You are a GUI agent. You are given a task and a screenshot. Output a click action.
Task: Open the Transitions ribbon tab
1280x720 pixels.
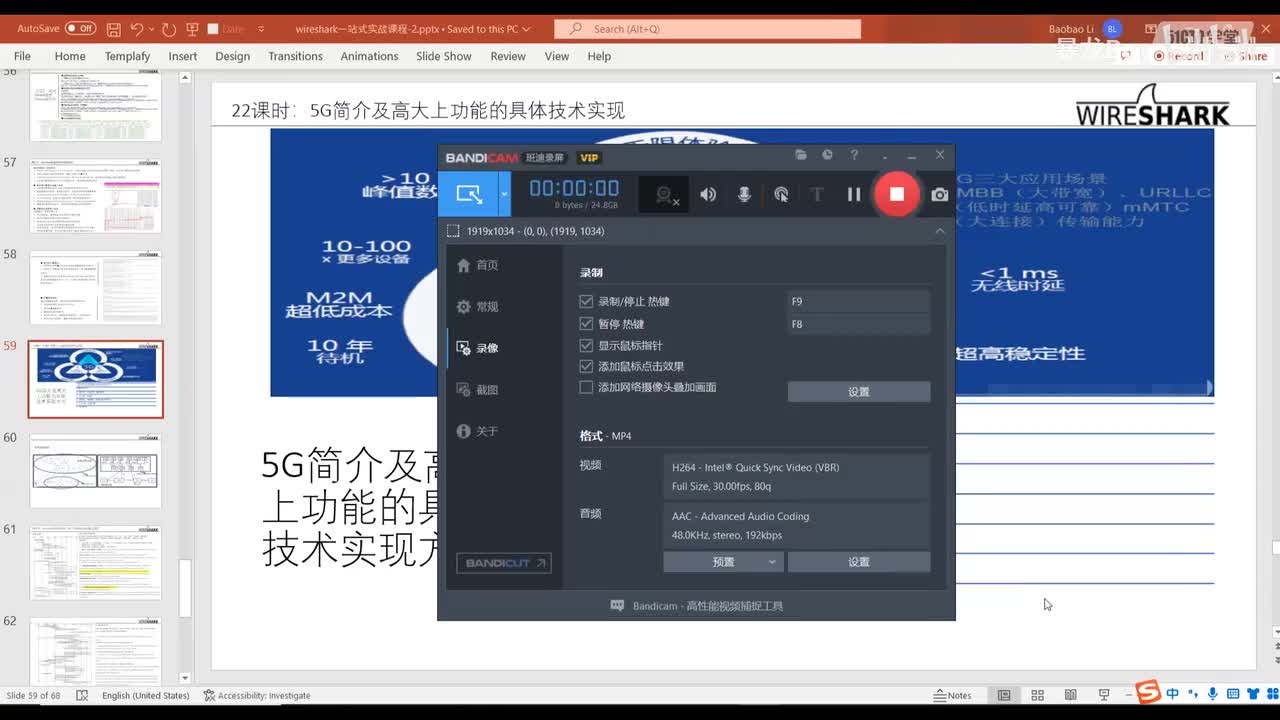tap(295, 56)
